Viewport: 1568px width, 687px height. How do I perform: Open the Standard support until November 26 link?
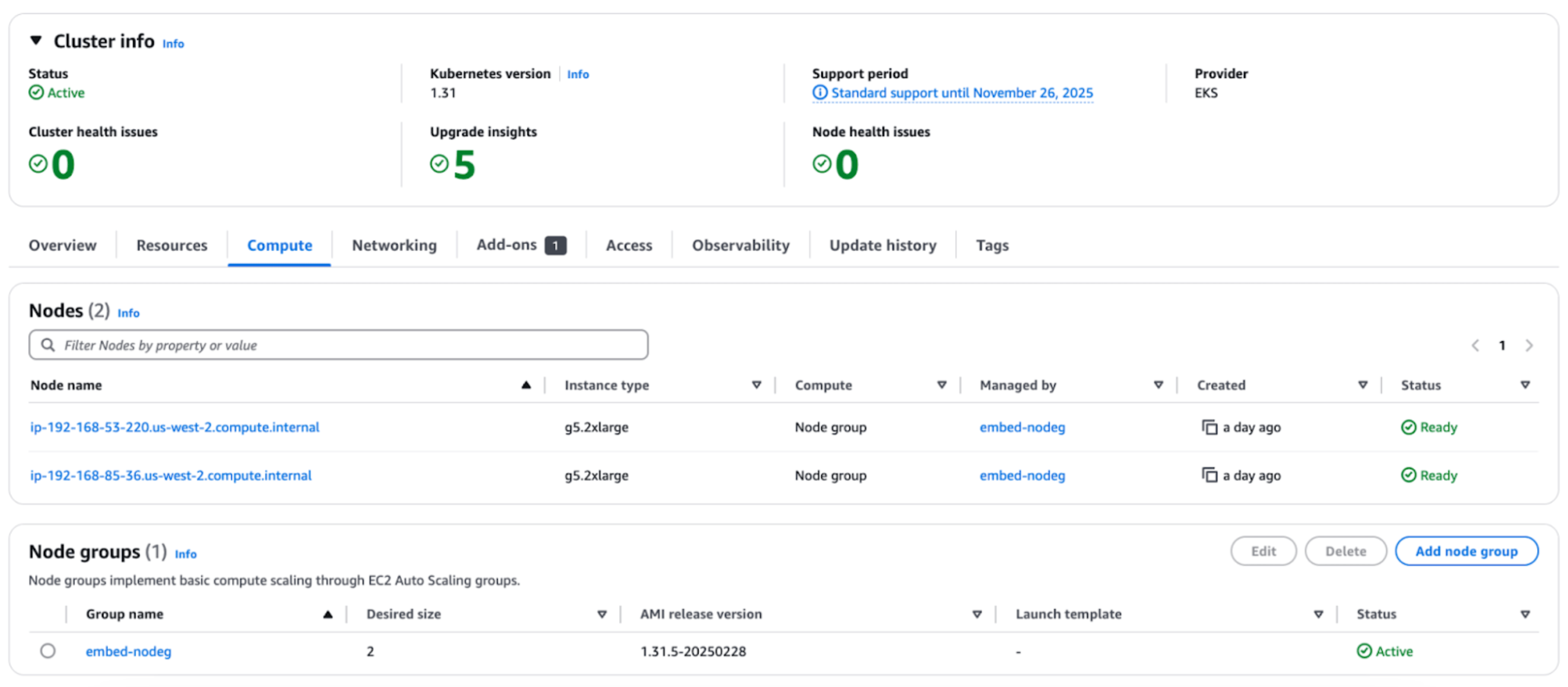point(961,93)
